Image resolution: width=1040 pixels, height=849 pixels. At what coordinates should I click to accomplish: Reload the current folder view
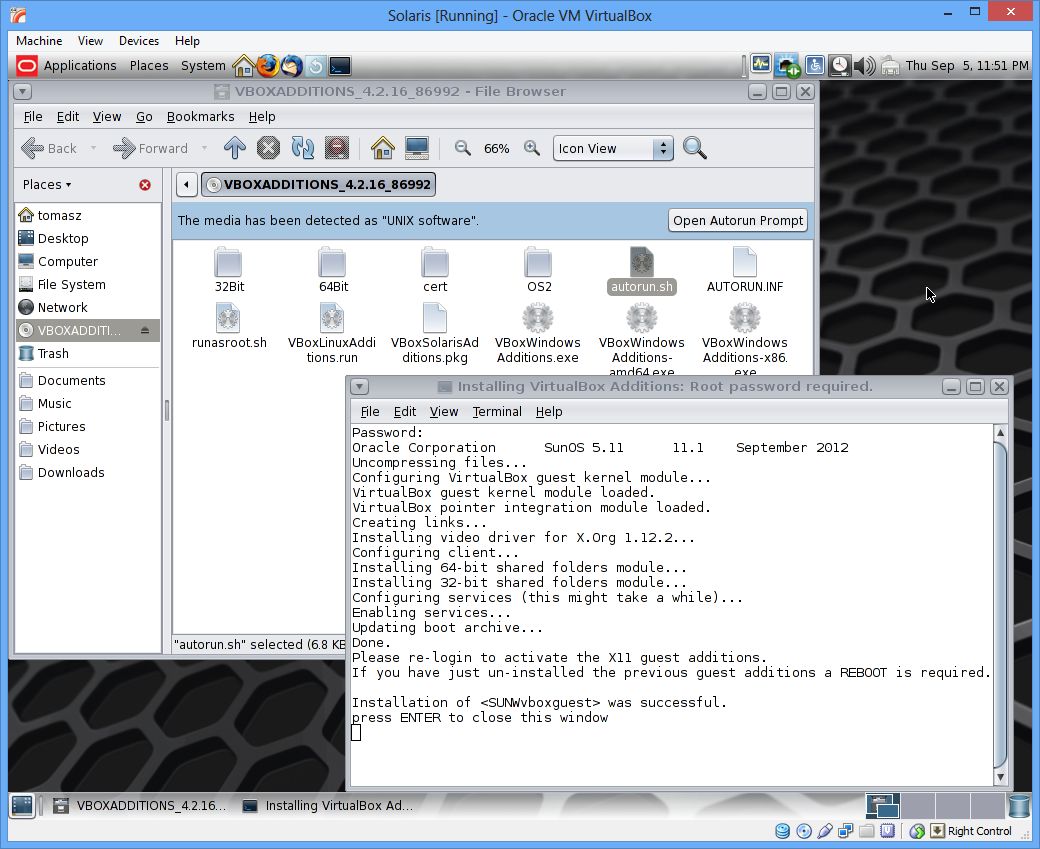(x=302, y=148)
